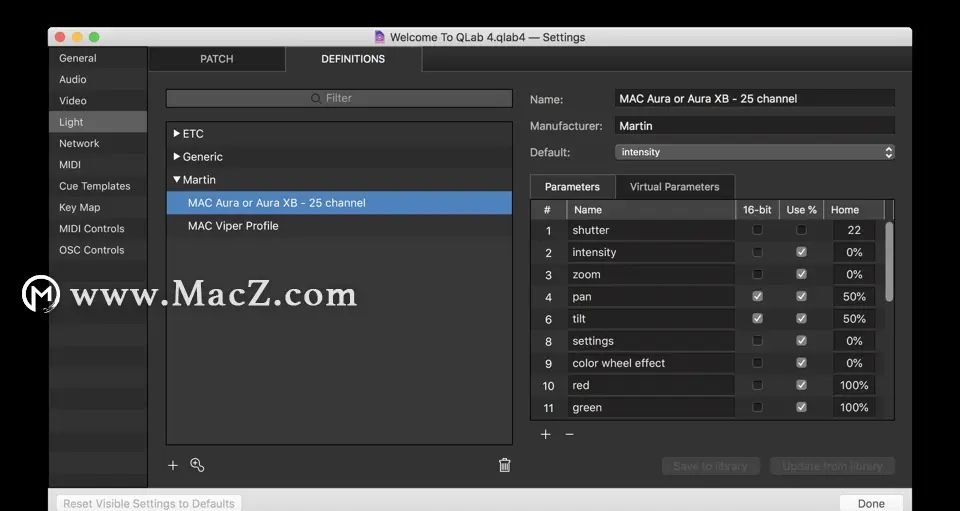
Task: Click the Name column header
Action: pos(651,209)
